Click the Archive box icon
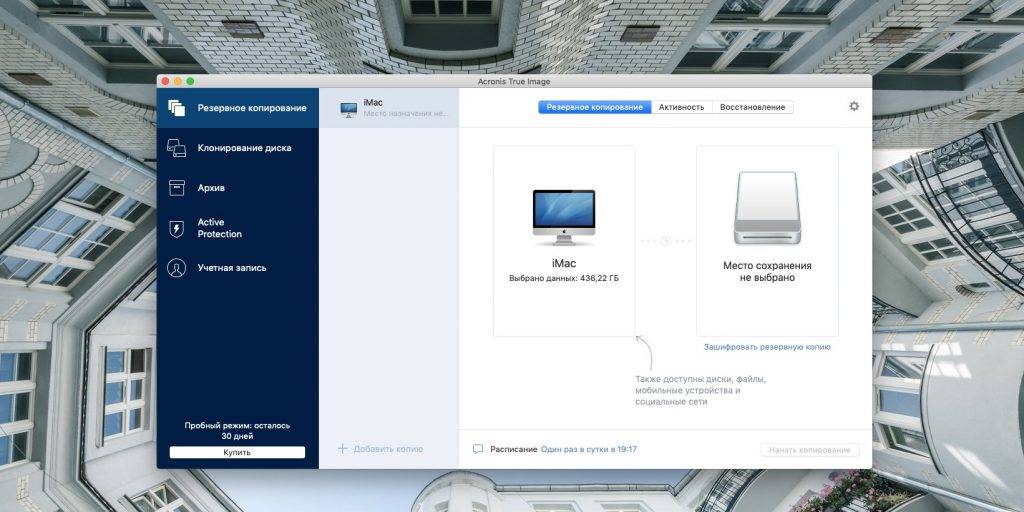 (x=176, y=188)
